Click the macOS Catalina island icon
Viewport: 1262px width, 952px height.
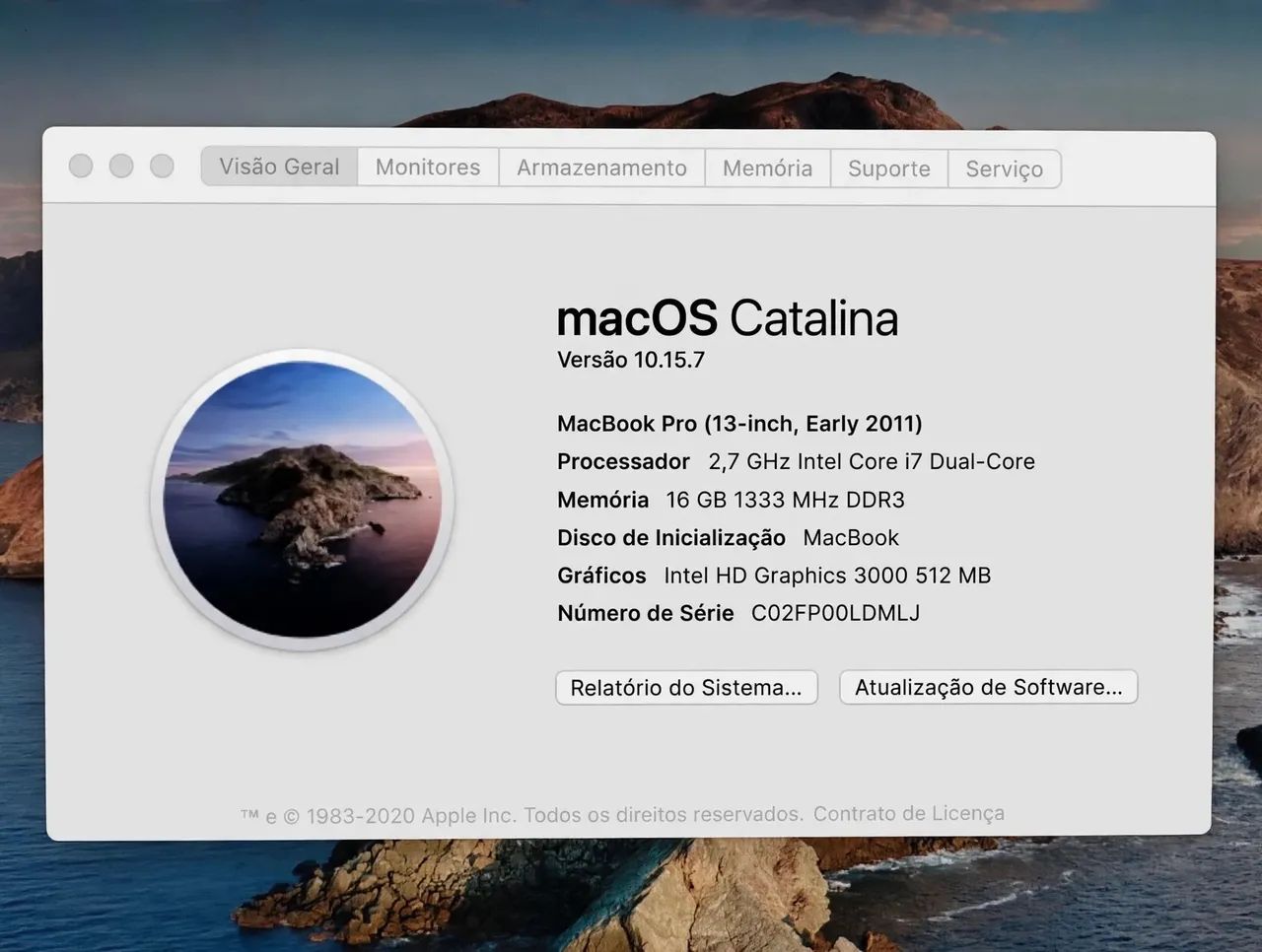click(x=302, y=500)
